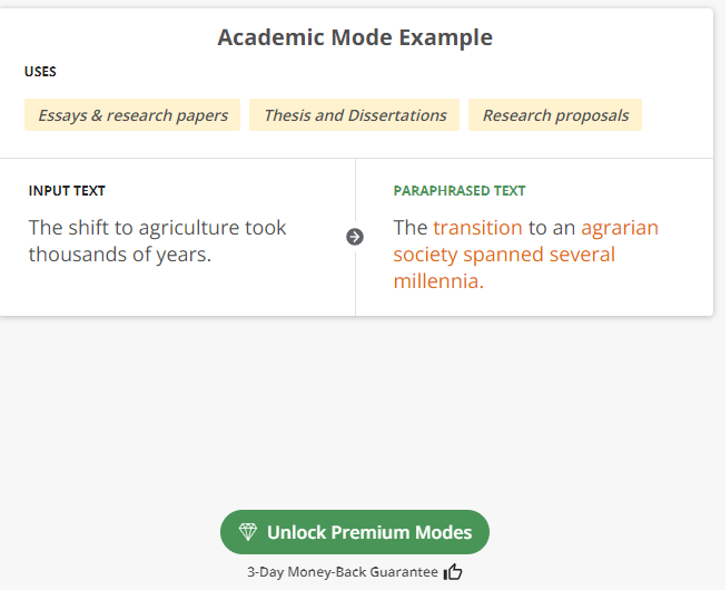Click the highlighted word "transition"
This screenshot has width=726, height=590.
pos(478,227)
